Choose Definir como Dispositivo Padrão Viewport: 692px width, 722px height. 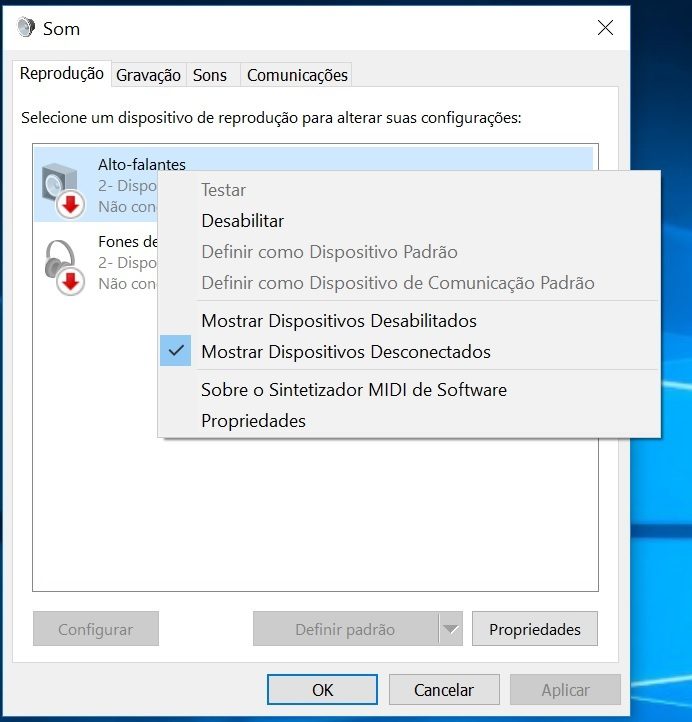(x=409, y=252)
